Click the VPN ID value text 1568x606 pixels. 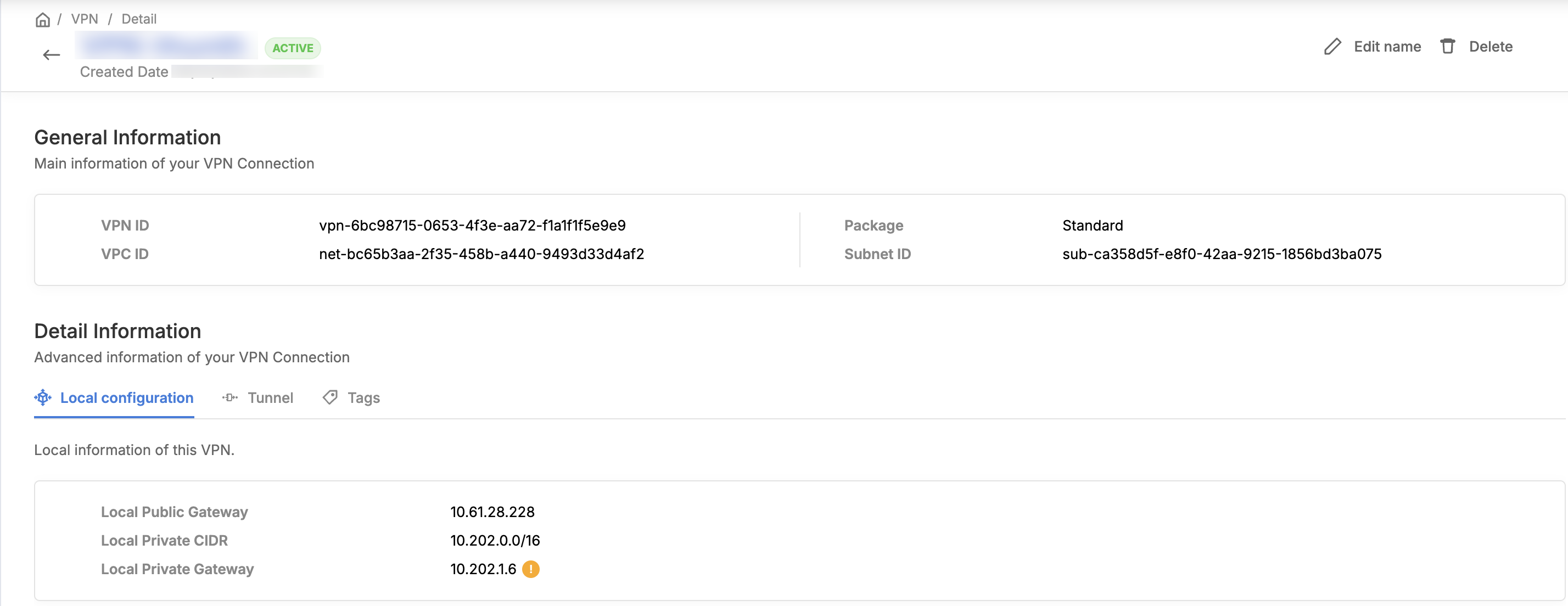click(x=472, y=226)
